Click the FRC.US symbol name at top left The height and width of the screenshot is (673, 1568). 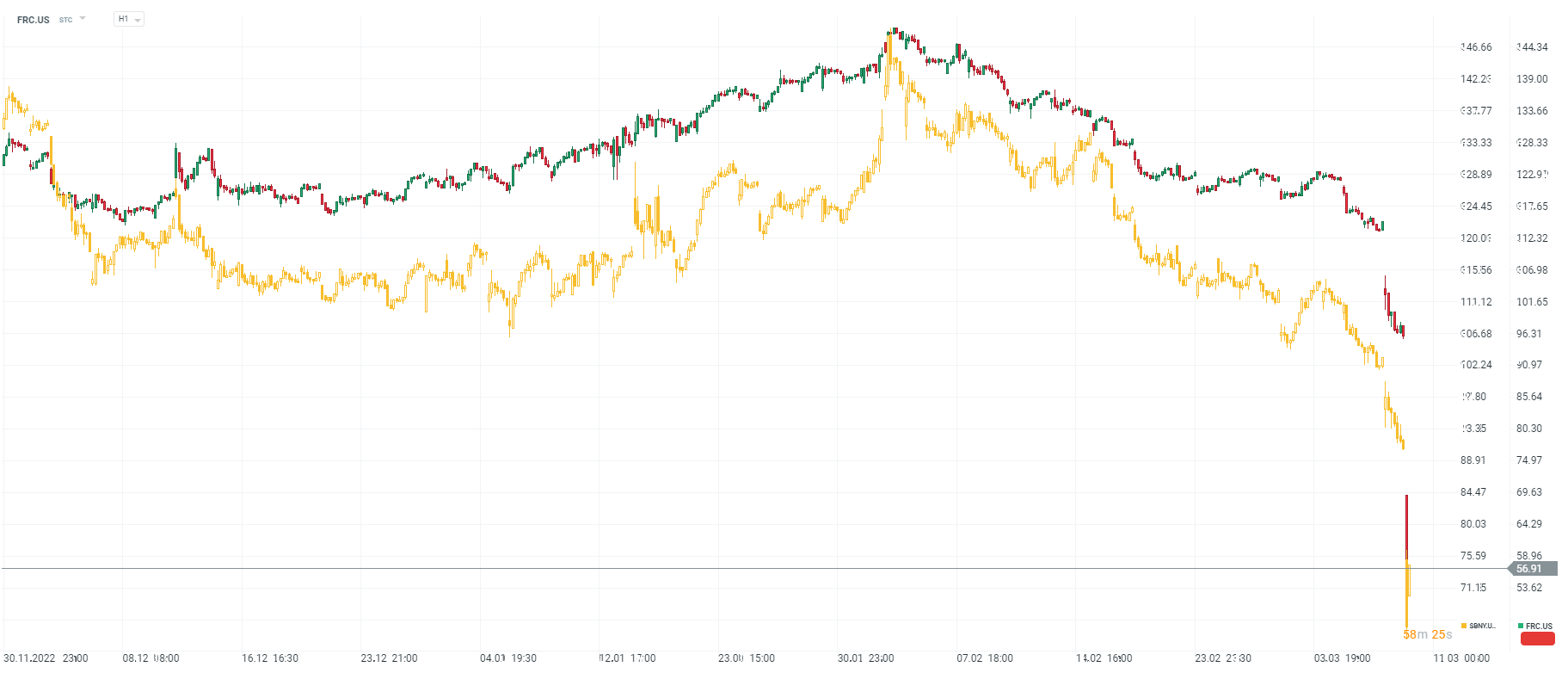click(34, 20)
